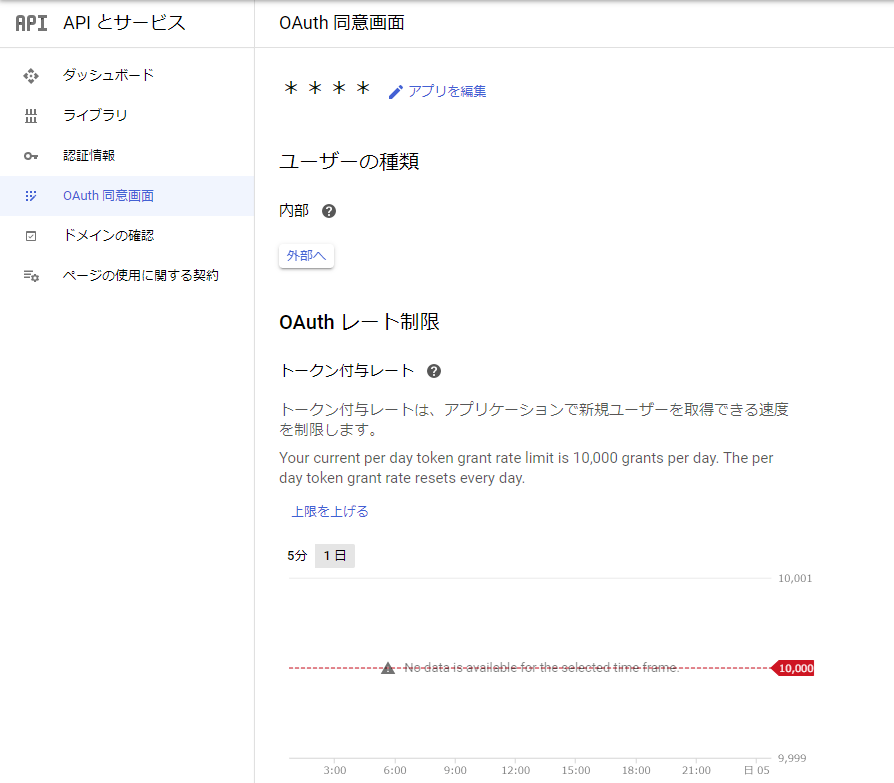
Task: Open the help icon next to 内部
Action: [x=328, y=210]
